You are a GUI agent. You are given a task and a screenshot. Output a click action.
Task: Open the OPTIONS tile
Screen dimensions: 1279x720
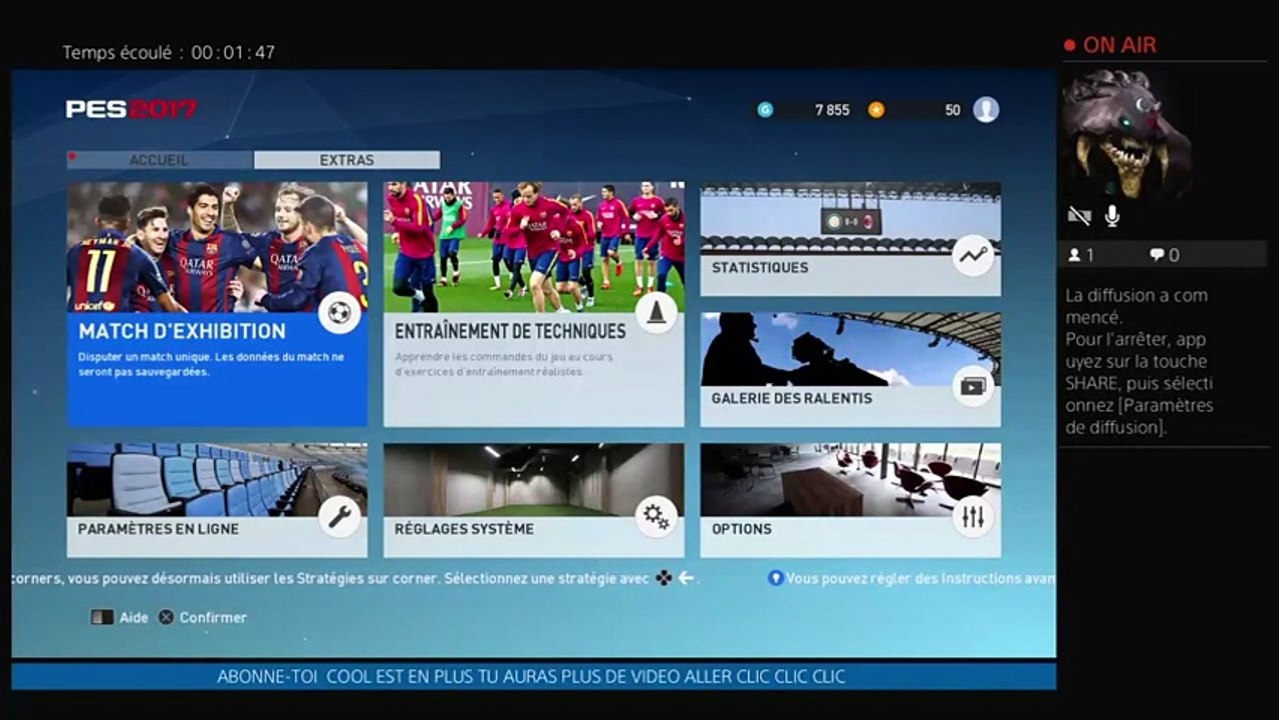tap(850, 500)
